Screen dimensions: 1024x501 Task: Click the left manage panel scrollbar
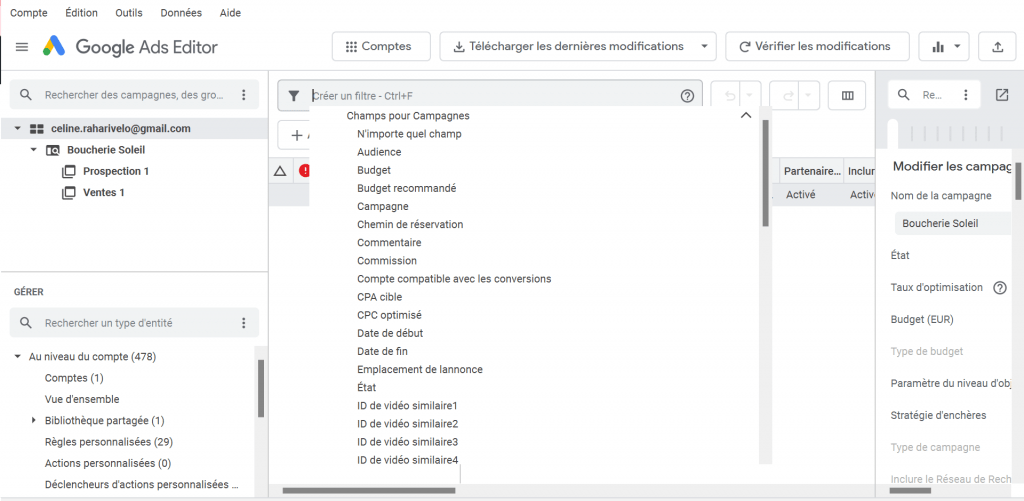(261, 388)
